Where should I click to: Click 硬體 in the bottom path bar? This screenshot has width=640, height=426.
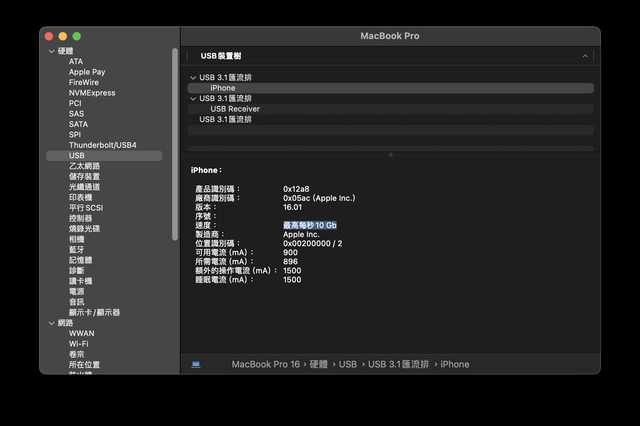(x=320, y=364)
